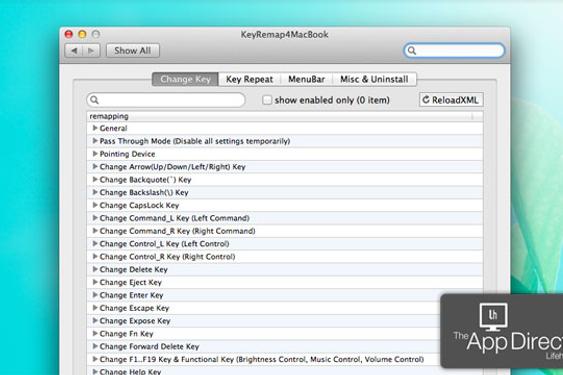Expand Change Control_L Key group
The height and width of the screenshot is (375, 563).
95,244
